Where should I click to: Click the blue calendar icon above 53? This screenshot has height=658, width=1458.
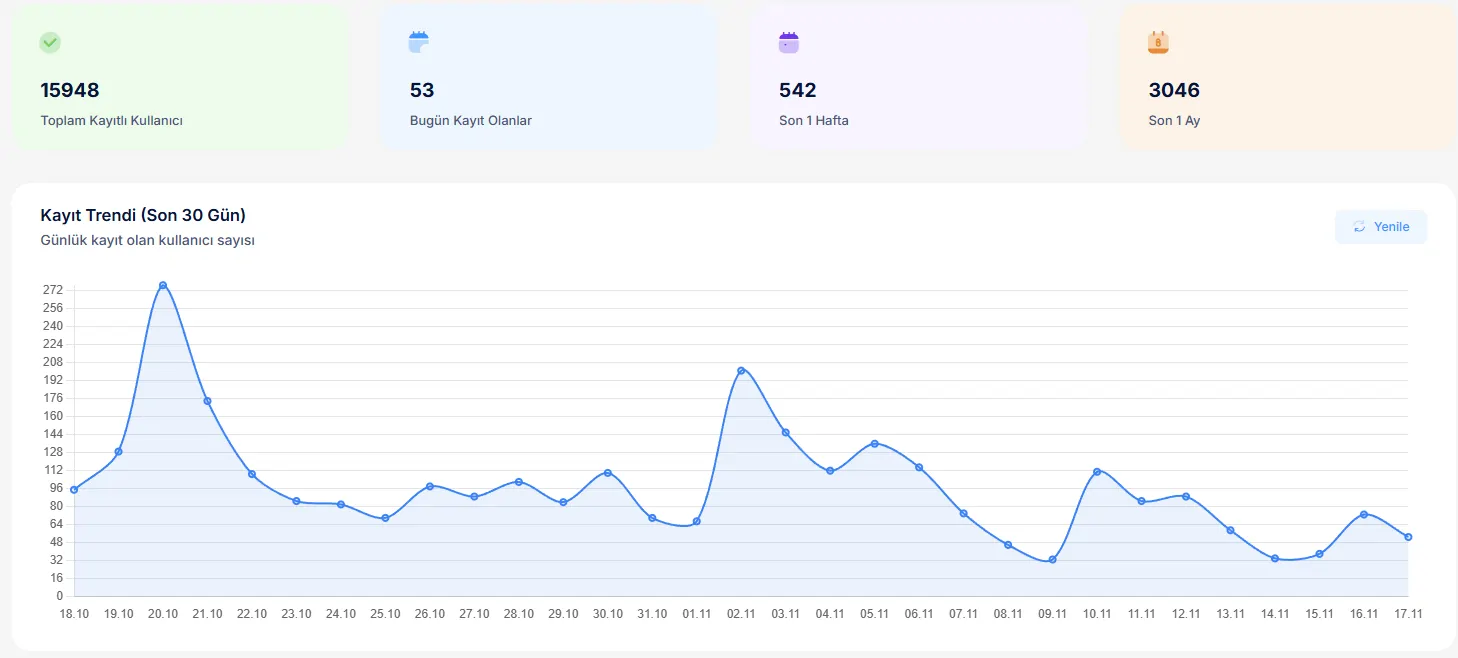419,43
